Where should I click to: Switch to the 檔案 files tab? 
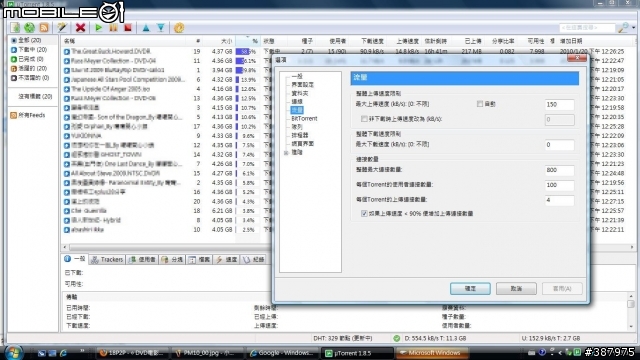200,260
